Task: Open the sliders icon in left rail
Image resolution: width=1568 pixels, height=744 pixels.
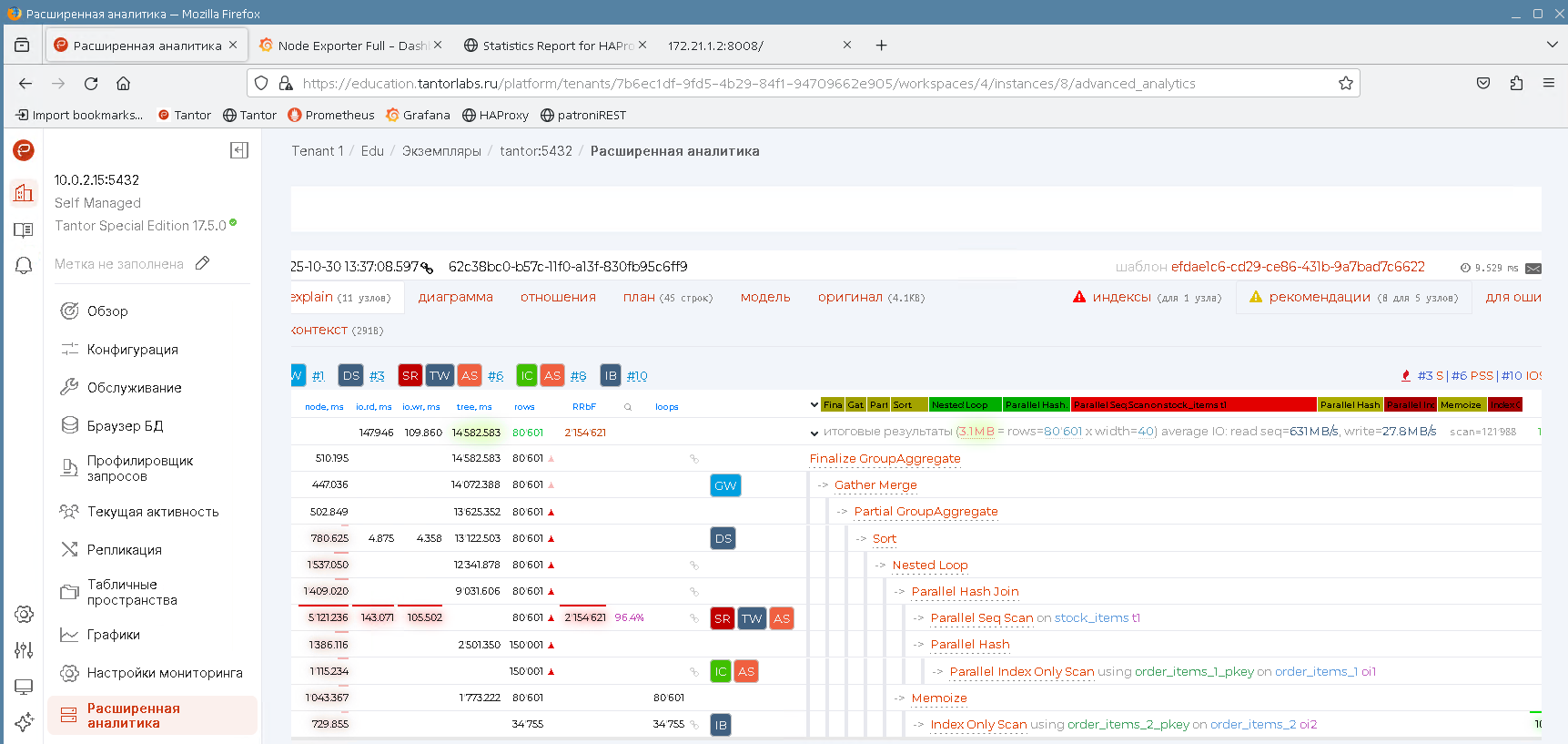Action: pos(24,650)
